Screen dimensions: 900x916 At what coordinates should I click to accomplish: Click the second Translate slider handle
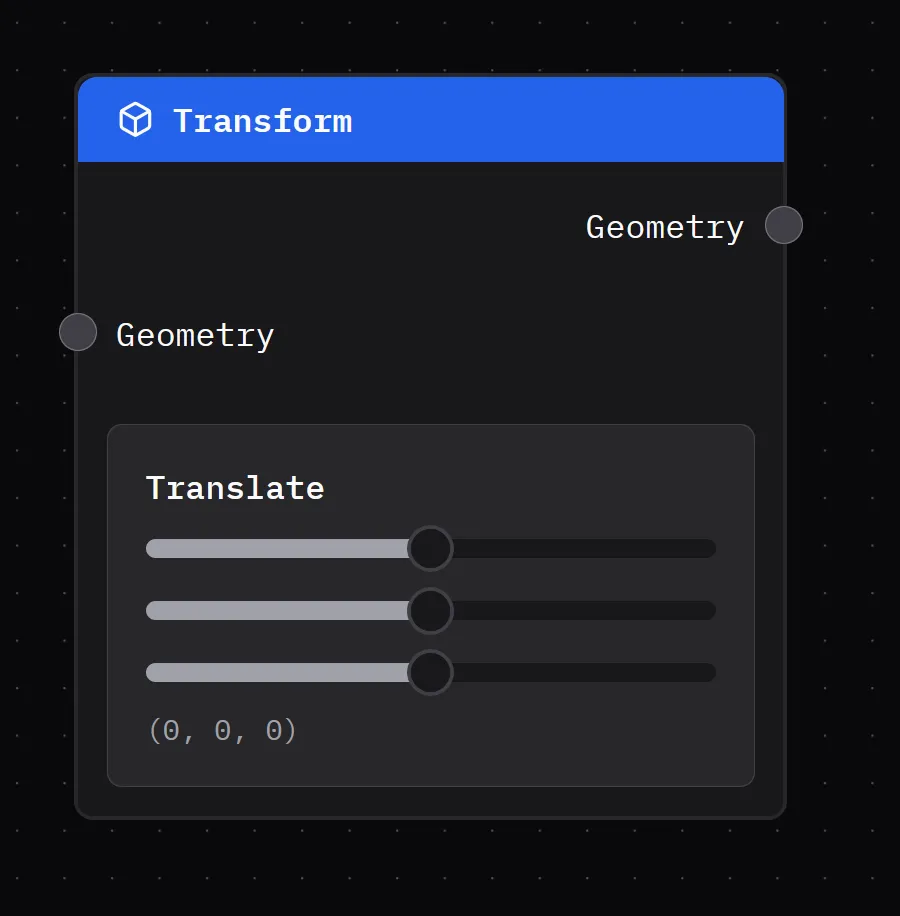(430, 610)
